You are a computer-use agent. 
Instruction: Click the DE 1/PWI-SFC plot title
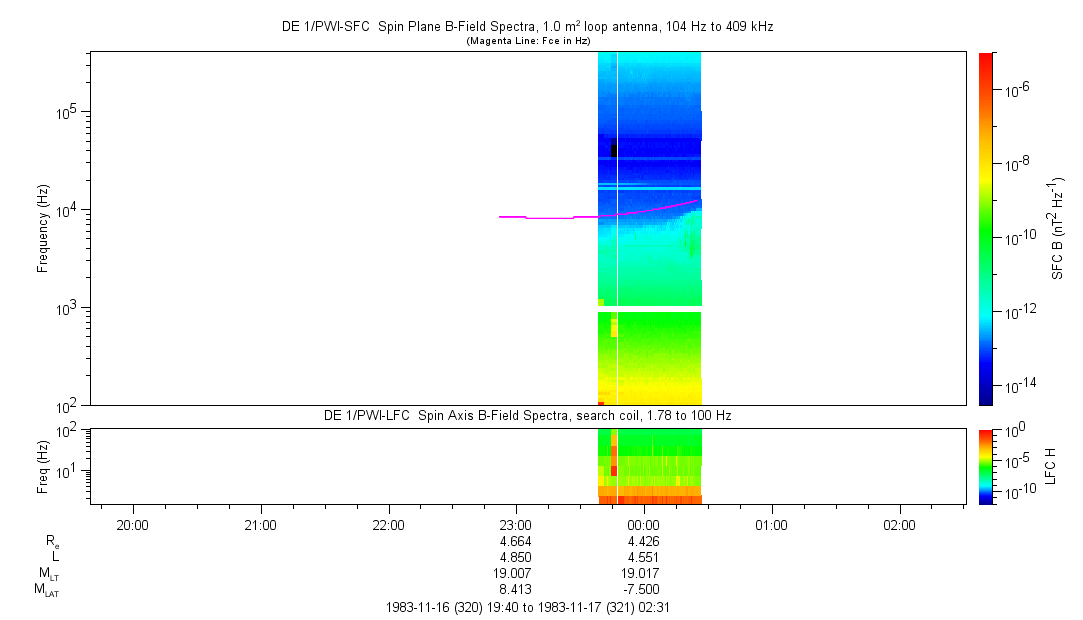[x=527, y=27]
